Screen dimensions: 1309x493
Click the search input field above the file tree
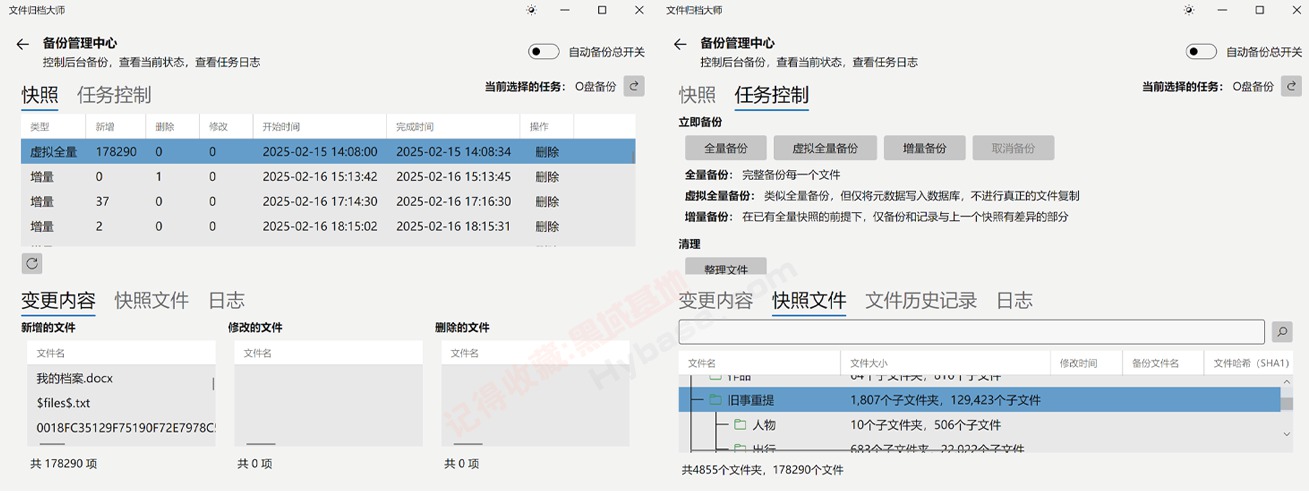(x=970, y=332)
